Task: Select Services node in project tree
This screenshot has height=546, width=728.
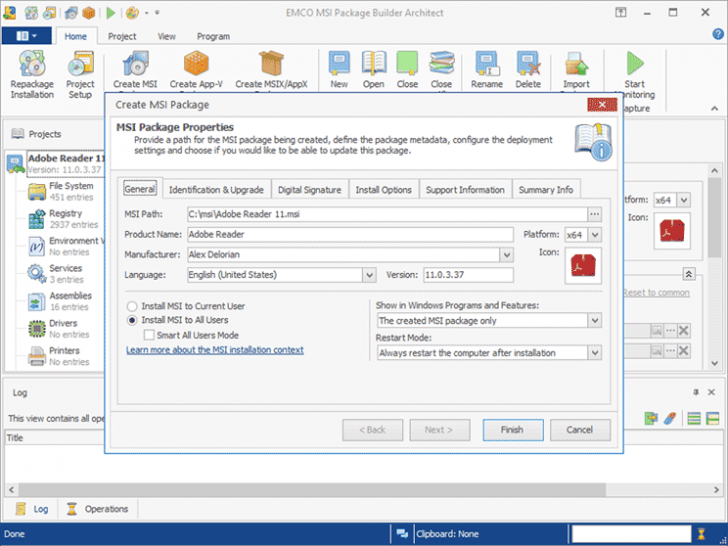Action: pos(65,273)
